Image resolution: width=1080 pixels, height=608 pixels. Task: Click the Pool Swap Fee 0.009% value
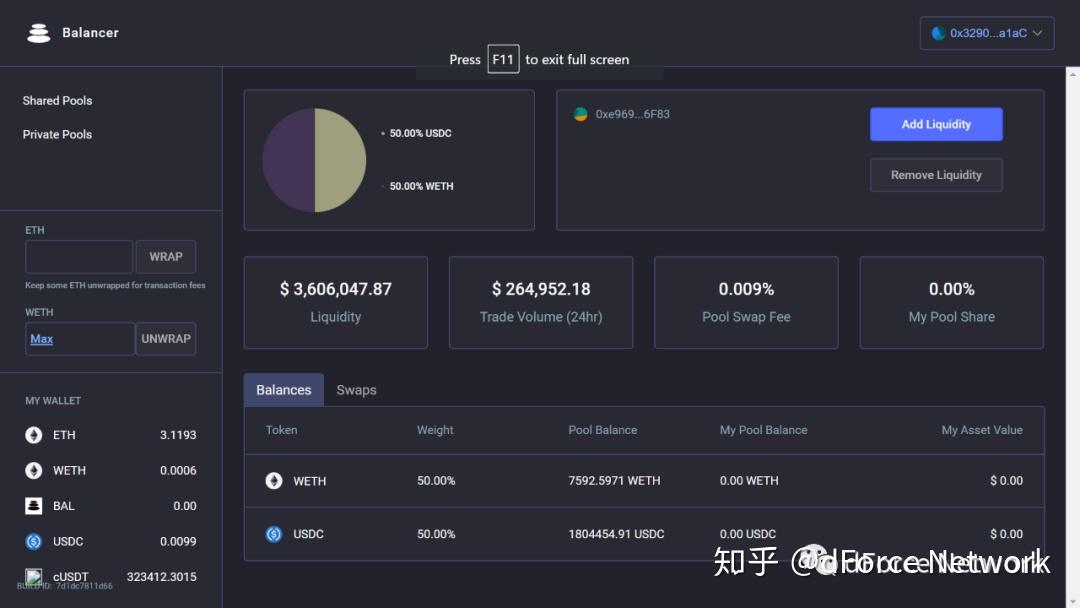pyautogui.click(x=746, y=289)
